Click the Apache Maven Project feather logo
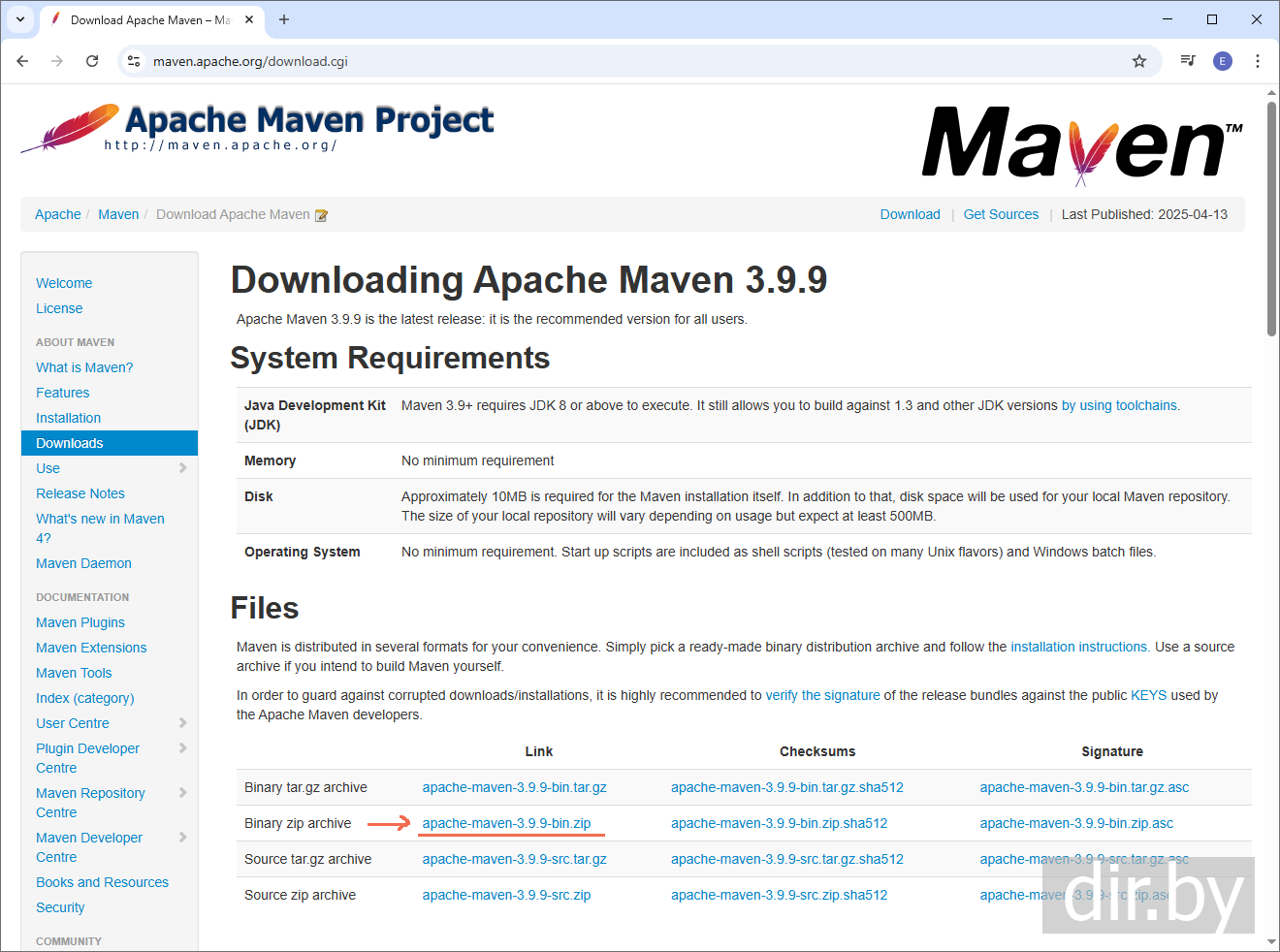1280x952 pixels. (258, 129)
